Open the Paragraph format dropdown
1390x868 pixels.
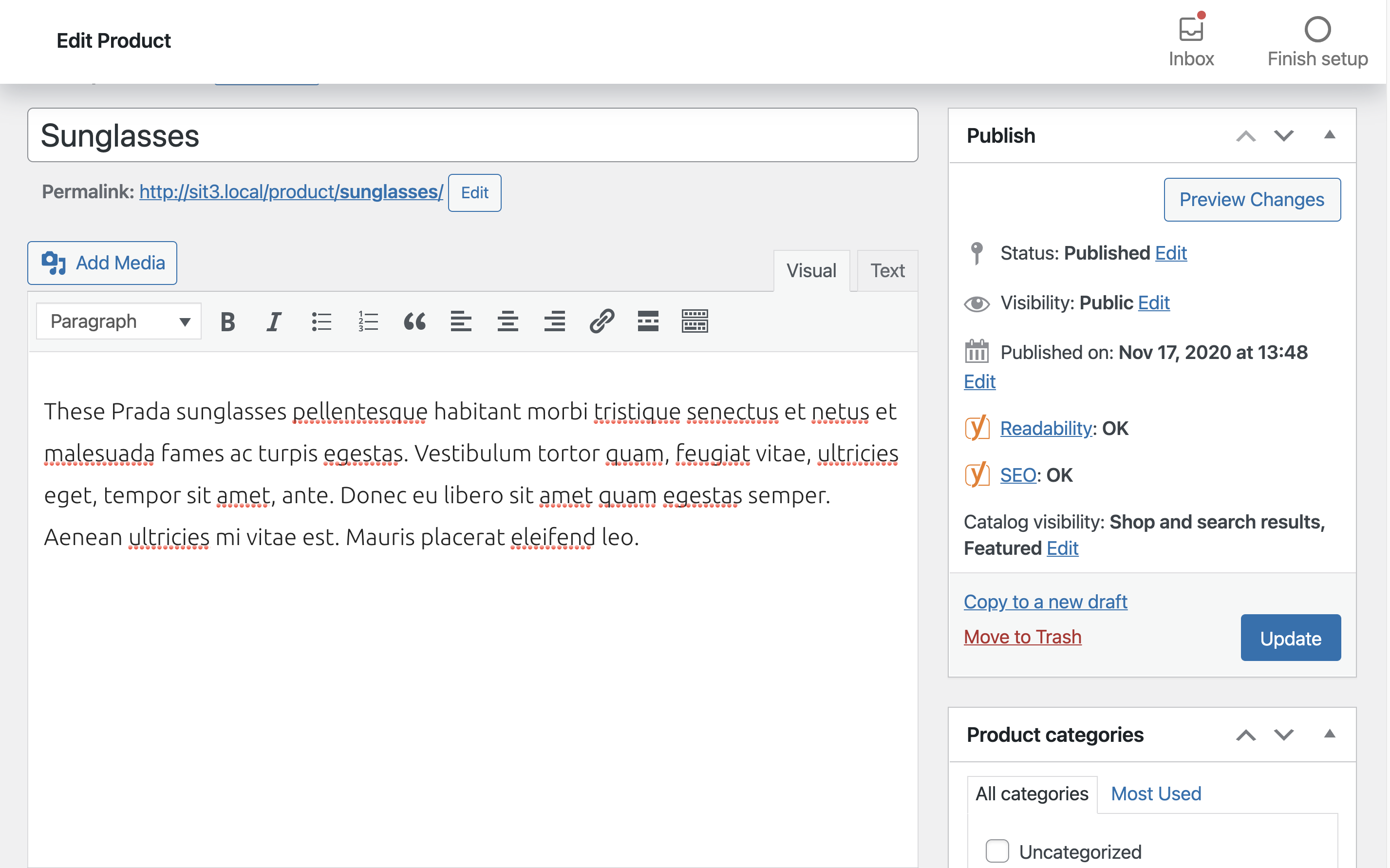(119, 321)
